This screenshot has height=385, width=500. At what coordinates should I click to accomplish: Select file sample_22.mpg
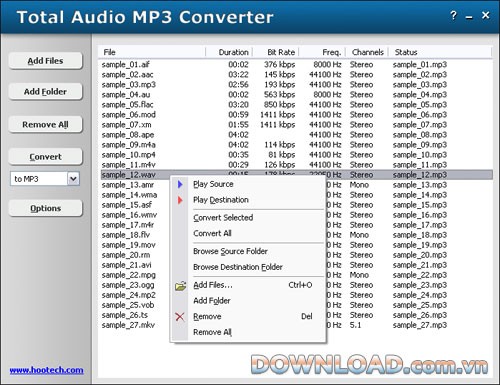129,275
